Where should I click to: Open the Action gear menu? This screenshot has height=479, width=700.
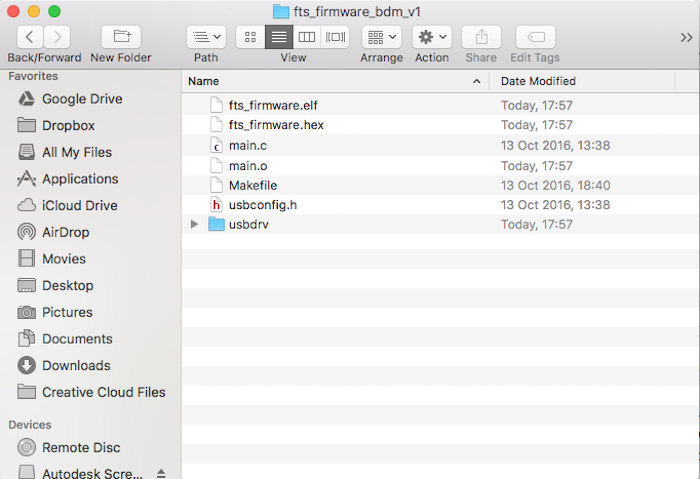[x=432, y=37]
